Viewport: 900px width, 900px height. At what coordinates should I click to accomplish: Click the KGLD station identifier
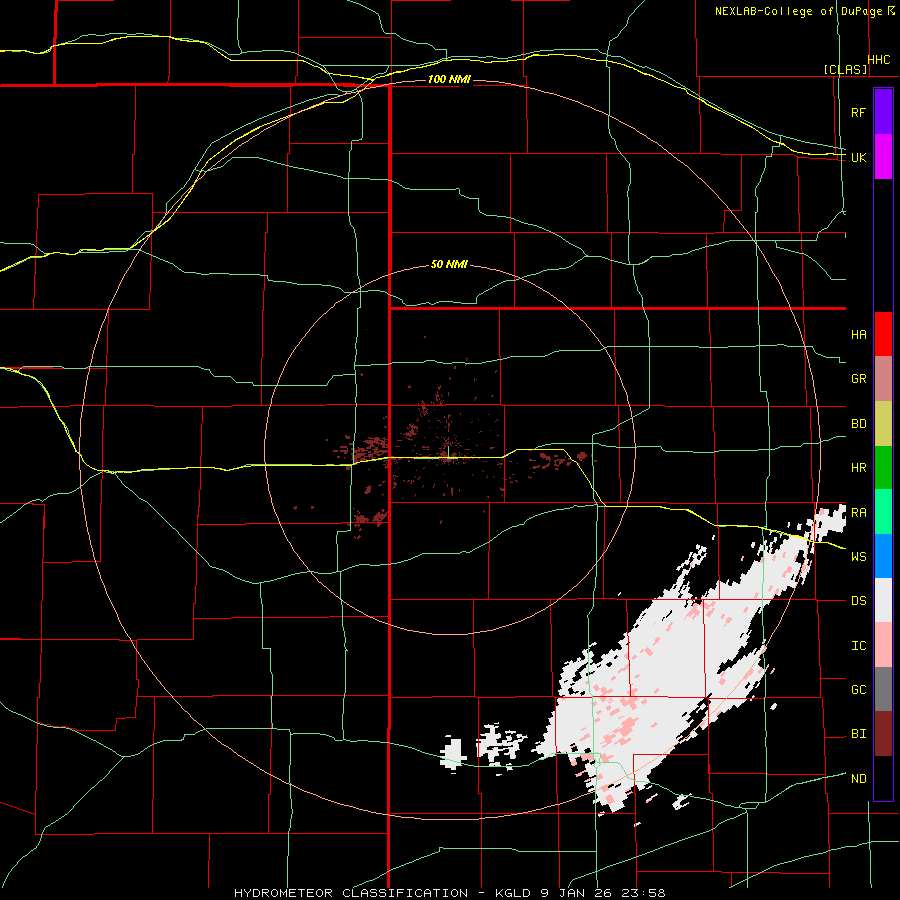click(514, 893)
